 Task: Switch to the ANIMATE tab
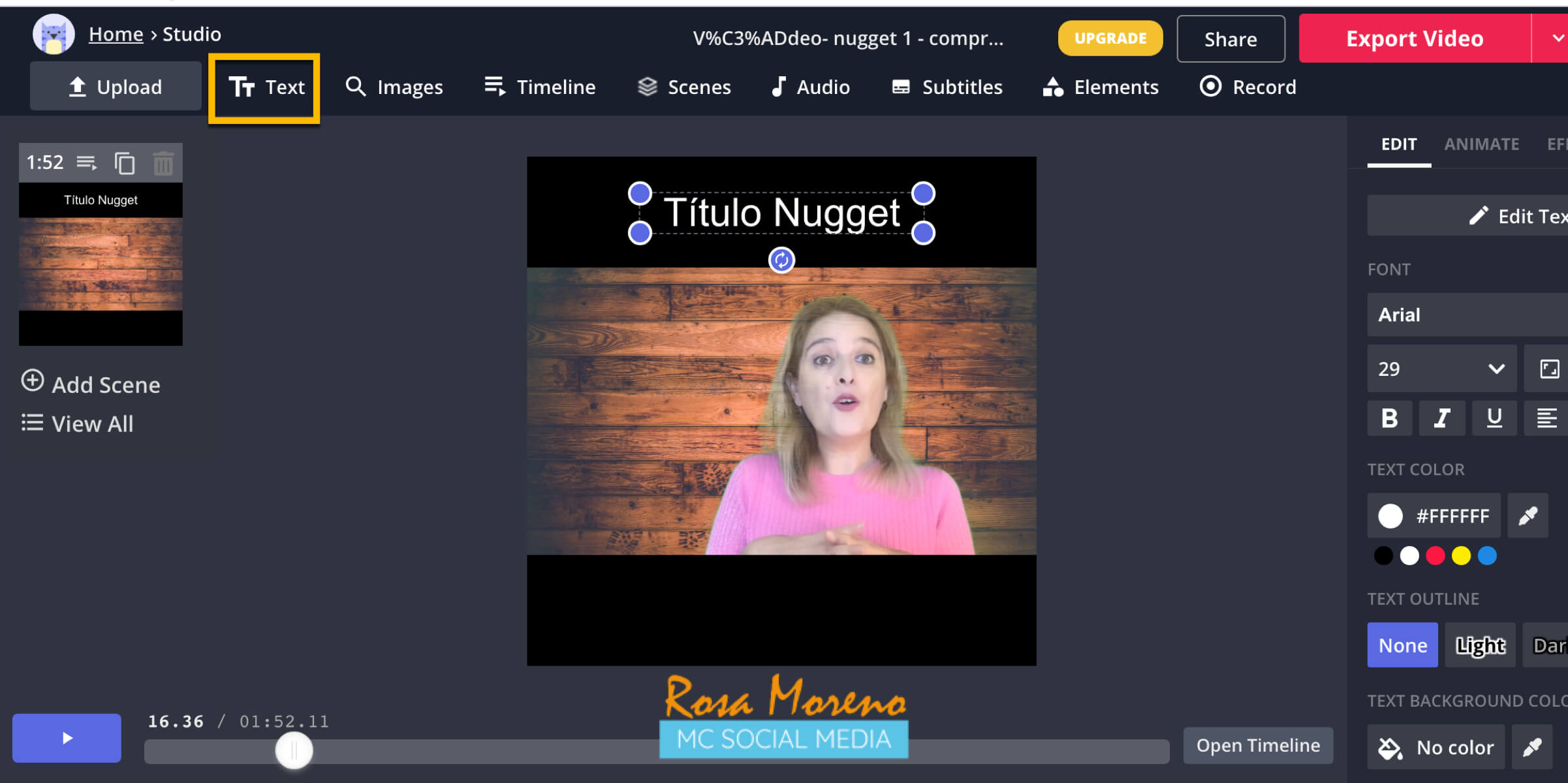coord(1481,144)
